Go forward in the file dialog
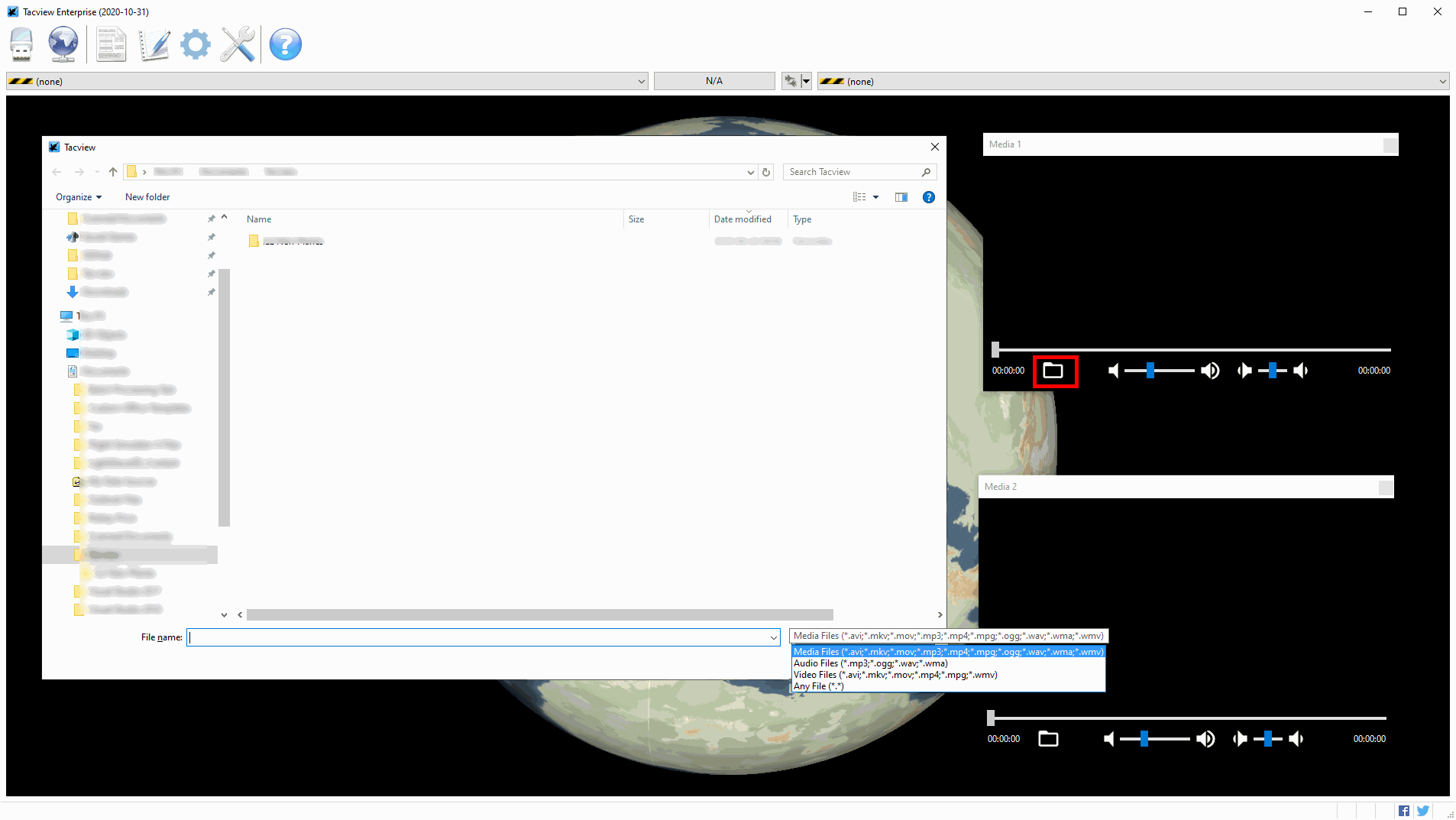 pyautogui.click(x=79, y=172)
